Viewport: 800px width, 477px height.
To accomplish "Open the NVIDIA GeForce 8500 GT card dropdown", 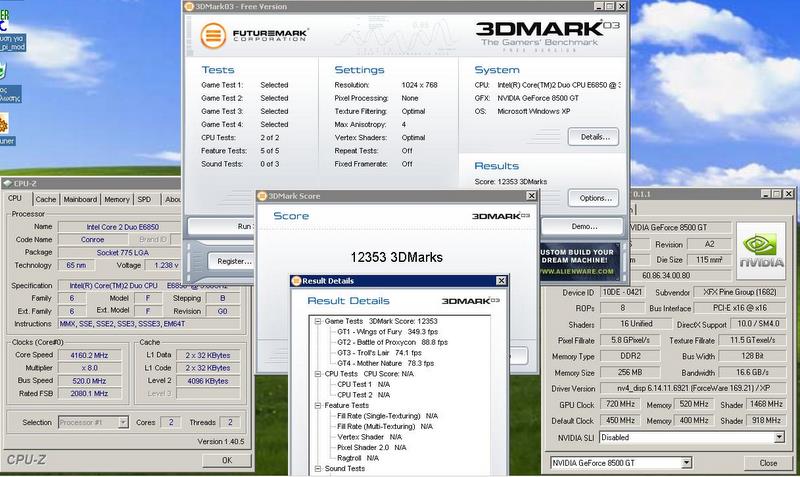I will tap(686, 463).
